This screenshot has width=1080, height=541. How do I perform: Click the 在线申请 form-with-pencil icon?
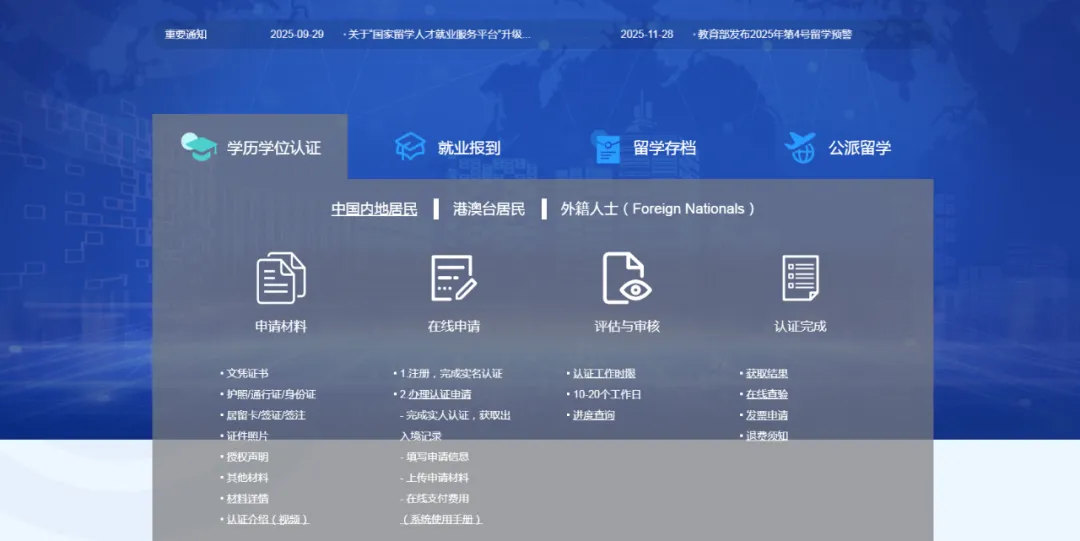pyautogui.click(x=453, y=278)
